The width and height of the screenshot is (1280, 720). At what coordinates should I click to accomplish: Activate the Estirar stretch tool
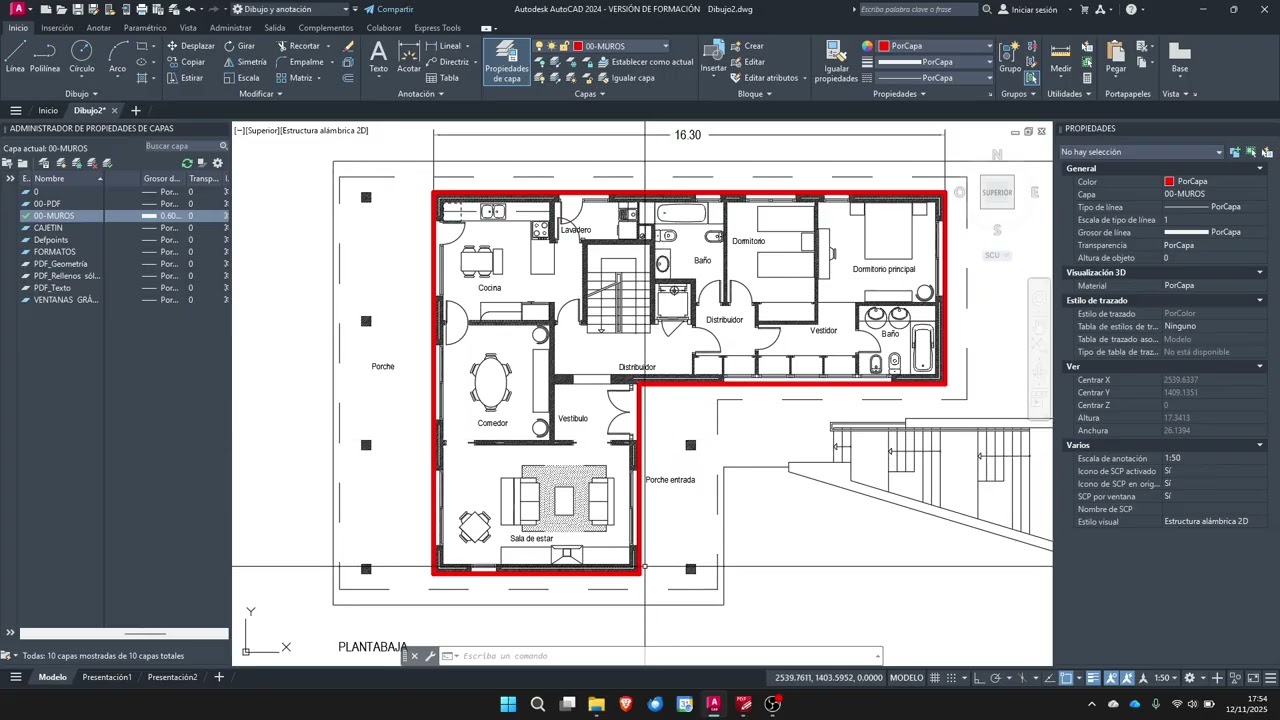(185, 78)
